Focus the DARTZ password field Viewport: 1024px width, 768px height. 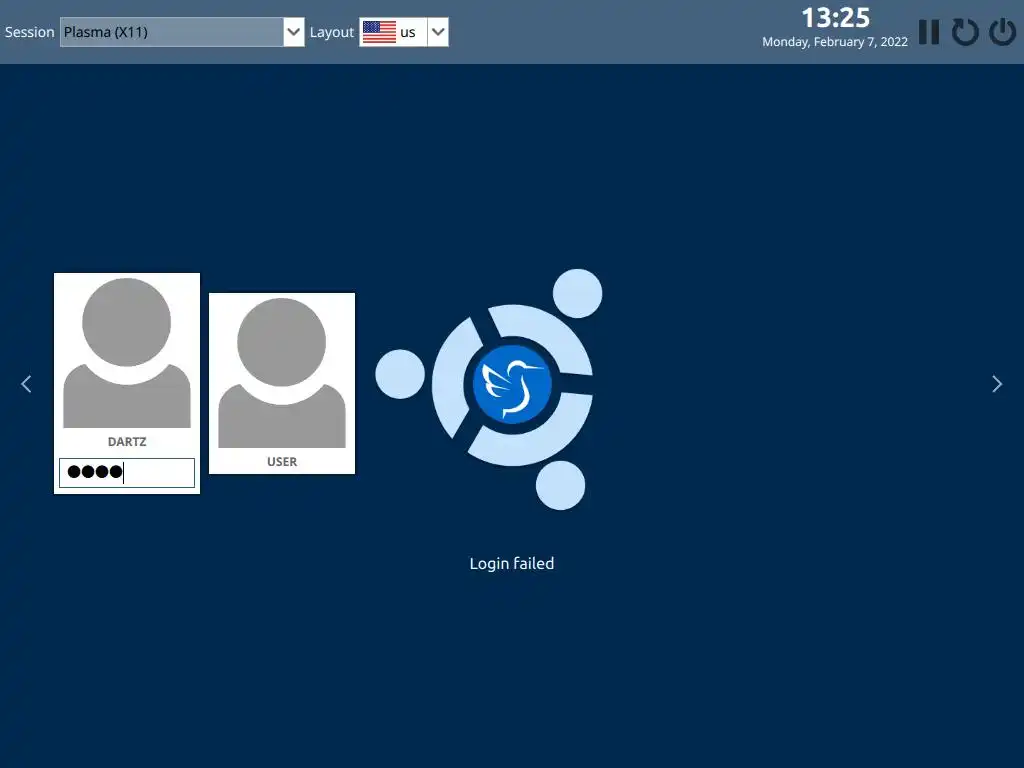[x=127, y=473]
